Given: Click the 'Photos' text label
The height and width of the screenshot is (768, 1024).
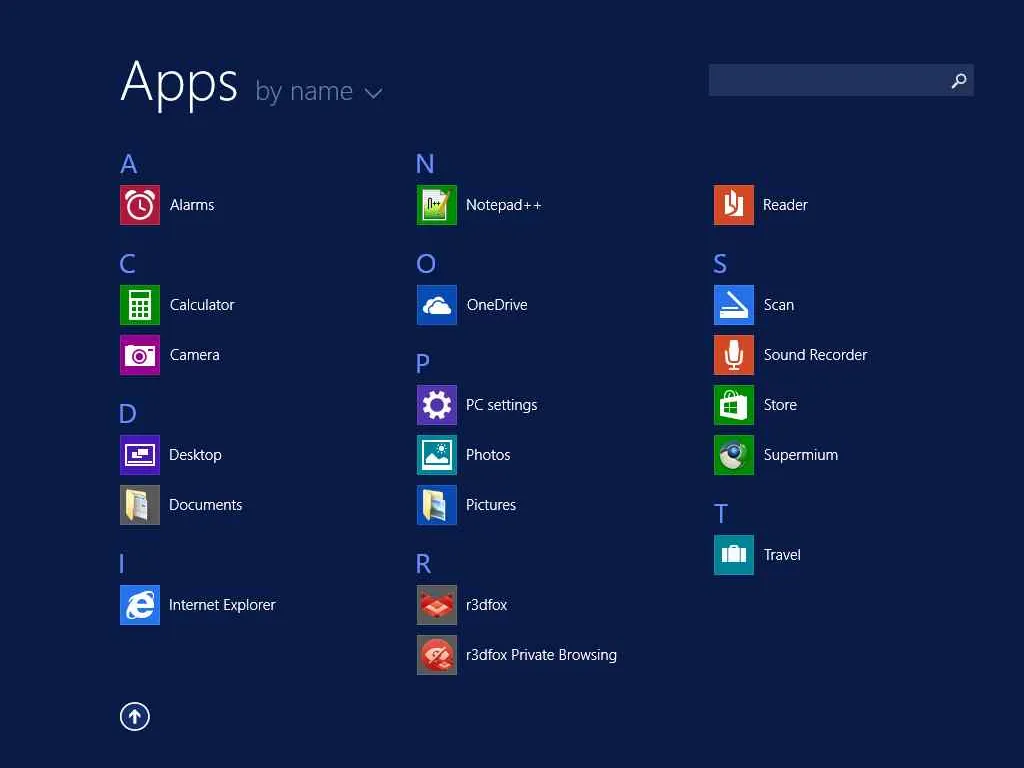Looking at the screenshot, I should pos(488,455).
